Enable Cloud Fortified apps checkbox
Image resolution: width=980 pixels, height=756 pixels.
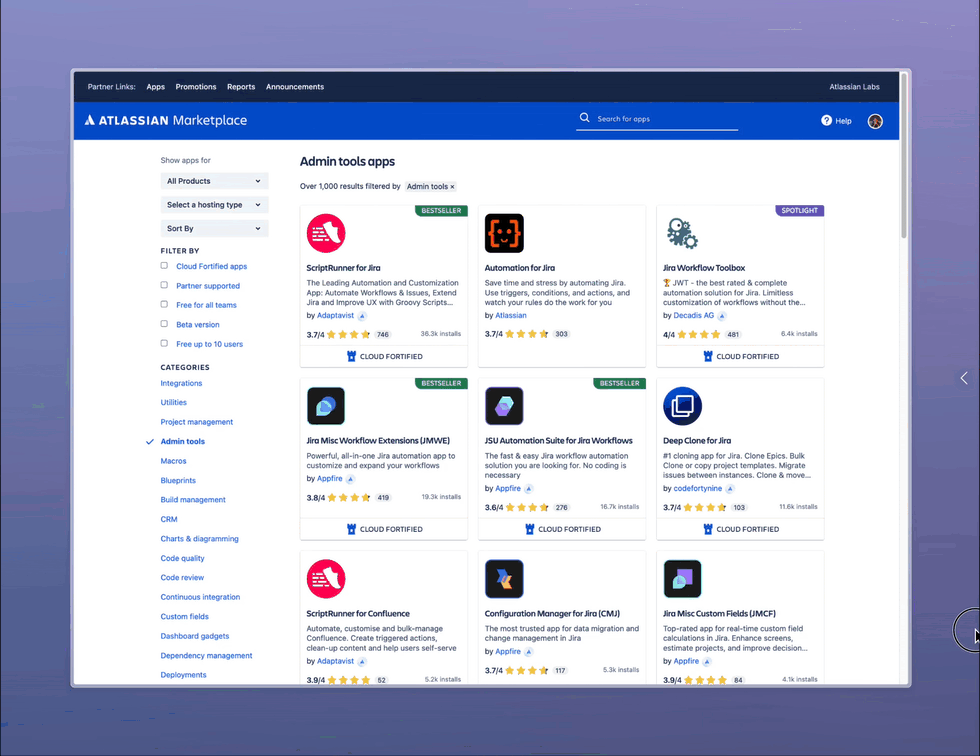pos(164,266)
